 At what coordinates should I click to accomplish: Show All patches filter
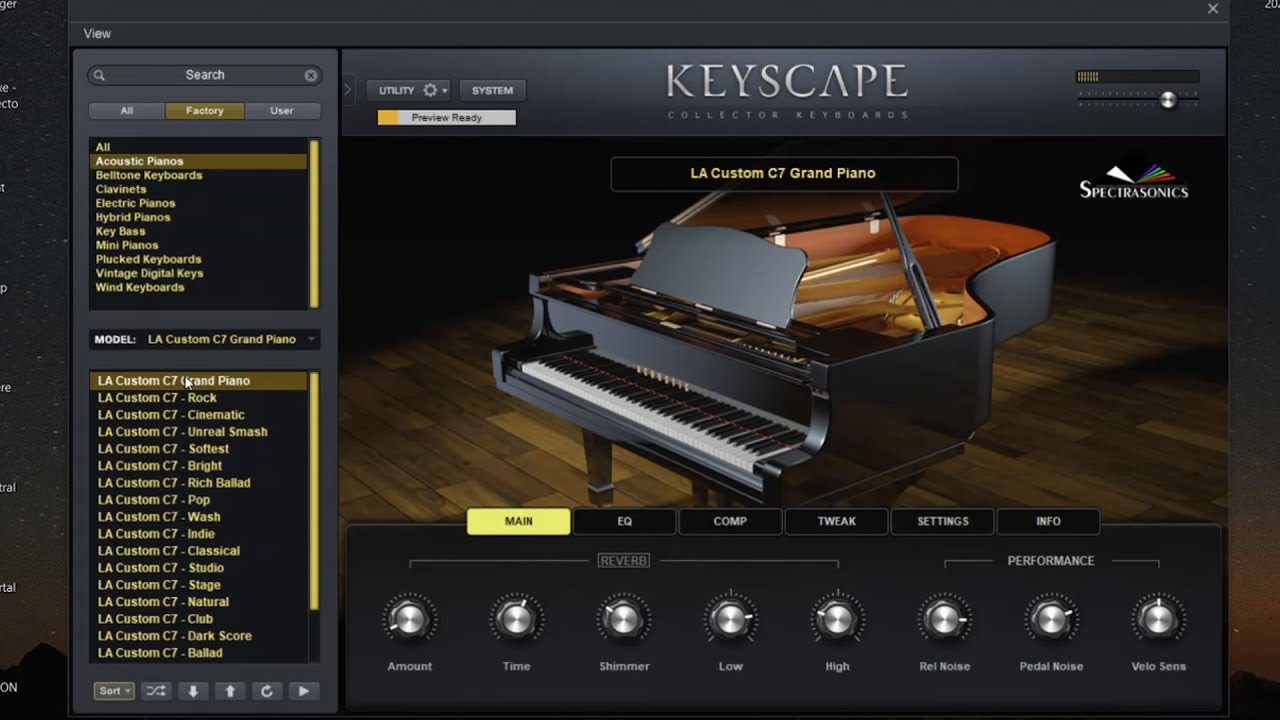click(x=127, y=111)
